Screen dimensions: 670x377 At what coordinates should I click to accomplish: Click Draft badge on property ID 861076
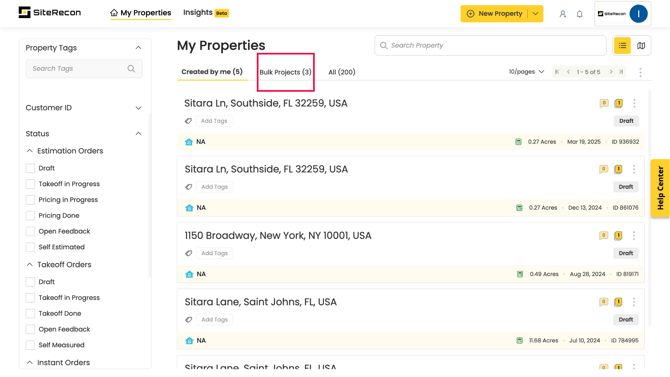pos(626,187)
